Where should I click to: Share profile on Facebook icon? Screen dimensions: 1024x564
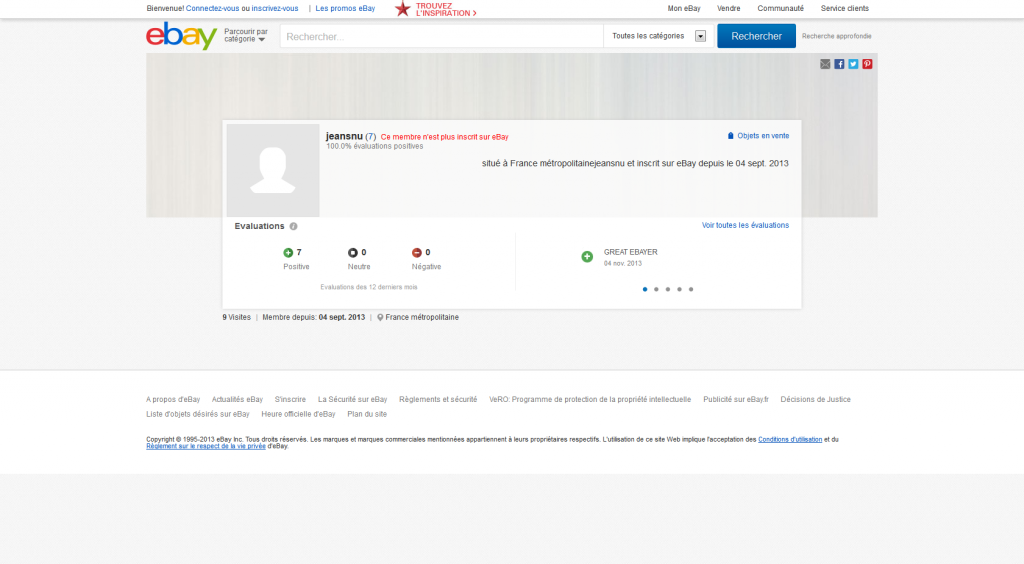pos(839,64)
